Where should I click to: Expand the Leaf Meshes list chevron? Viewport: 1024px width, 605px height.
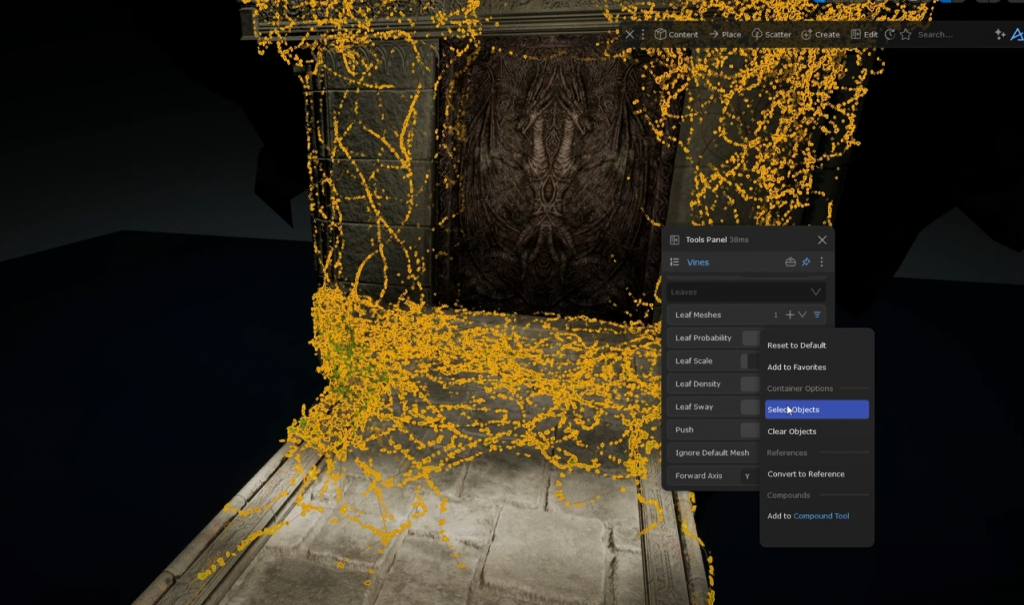point(803,315)
